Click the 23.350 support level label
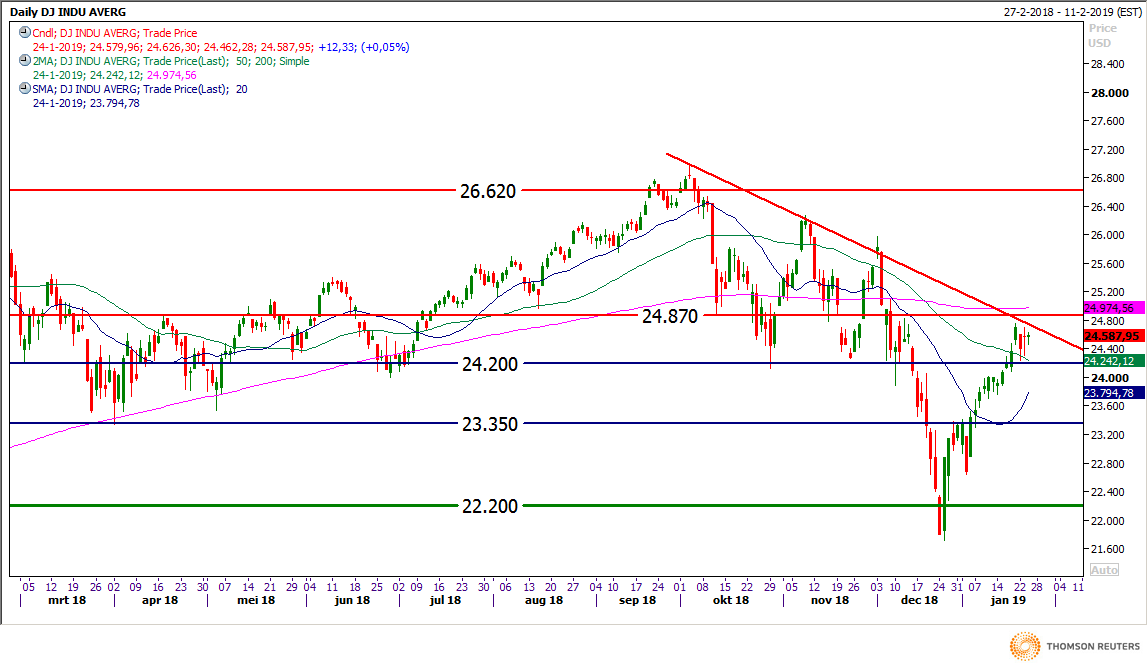 [x=489, y=423]
